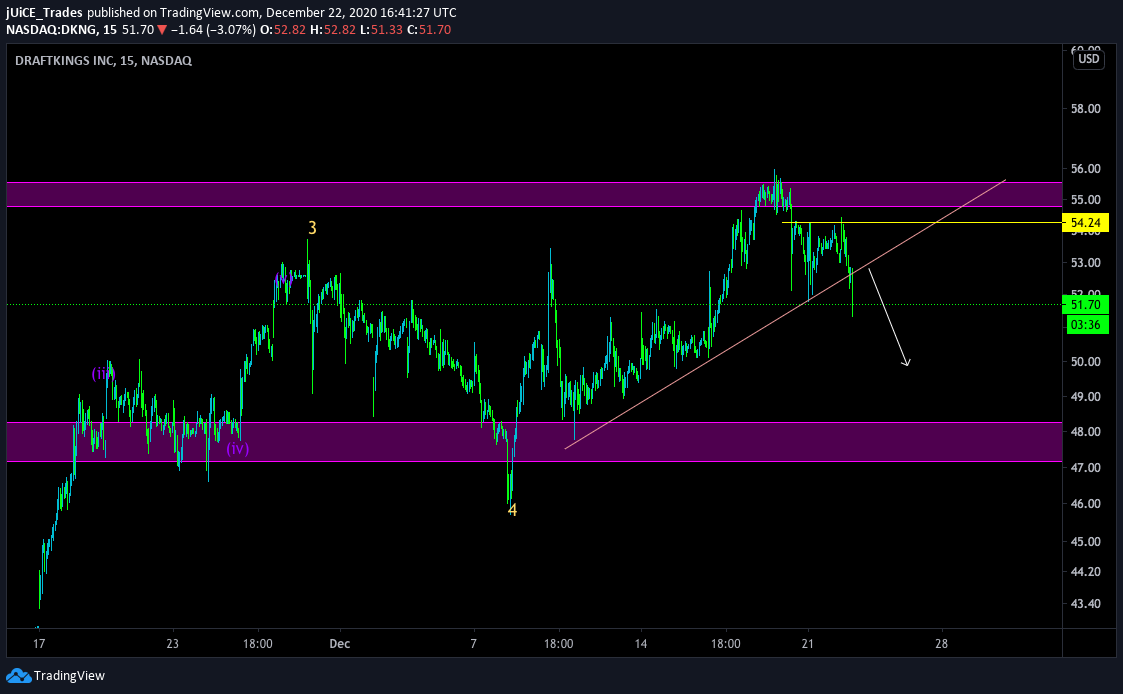The image size is (1123, 694).
Task: Click the red down-triangle change indicator in header
Action: tap(163, 30)
